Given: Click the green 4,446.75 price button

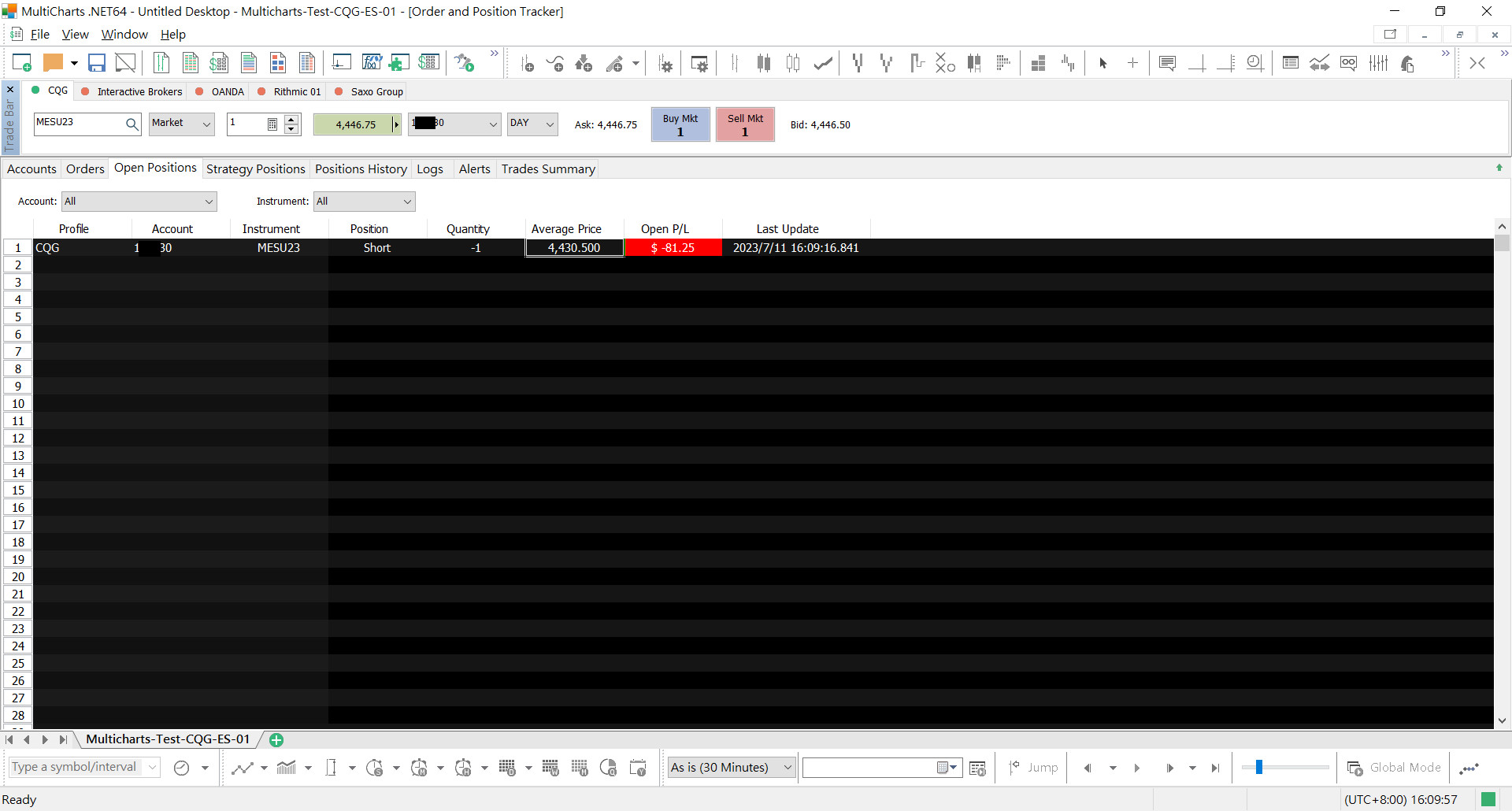Looking at the screenshot, I should 357,124.
